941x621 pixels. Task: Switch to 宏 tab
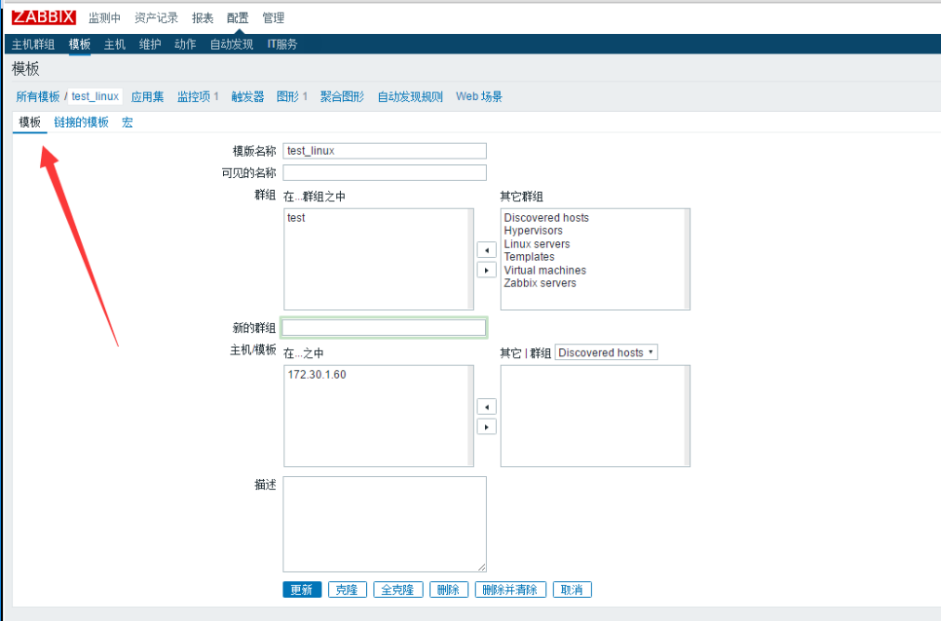(127, 122)
